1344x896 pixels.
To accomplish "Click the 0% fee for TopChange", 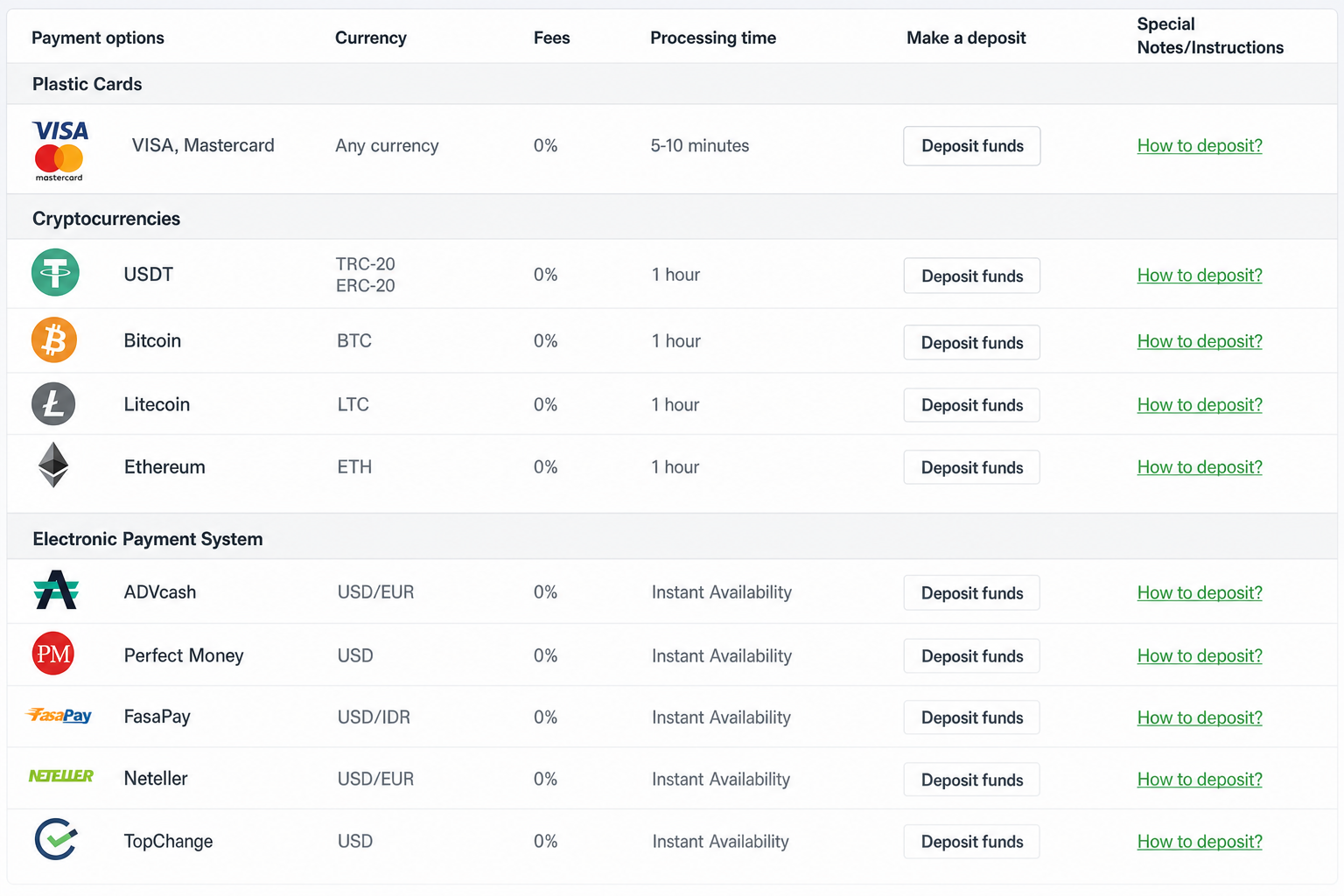I will [545, 842].
